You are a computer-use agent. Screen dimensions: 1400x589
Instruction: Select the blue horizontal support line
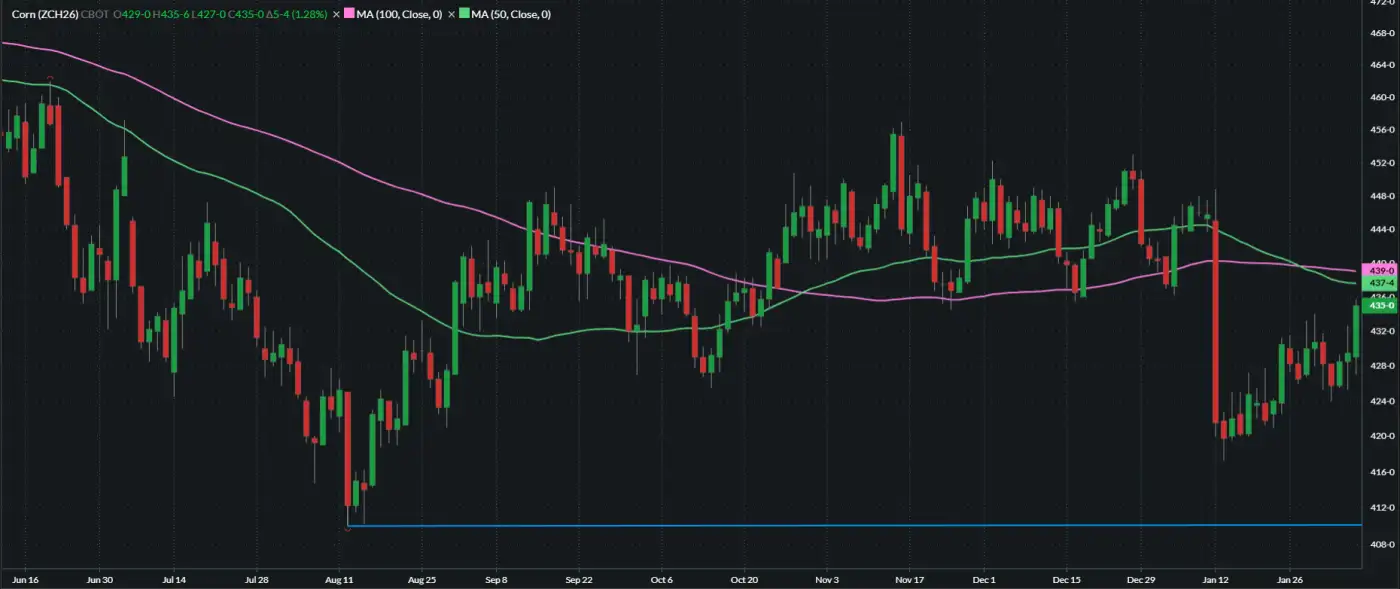click(800, 525)
